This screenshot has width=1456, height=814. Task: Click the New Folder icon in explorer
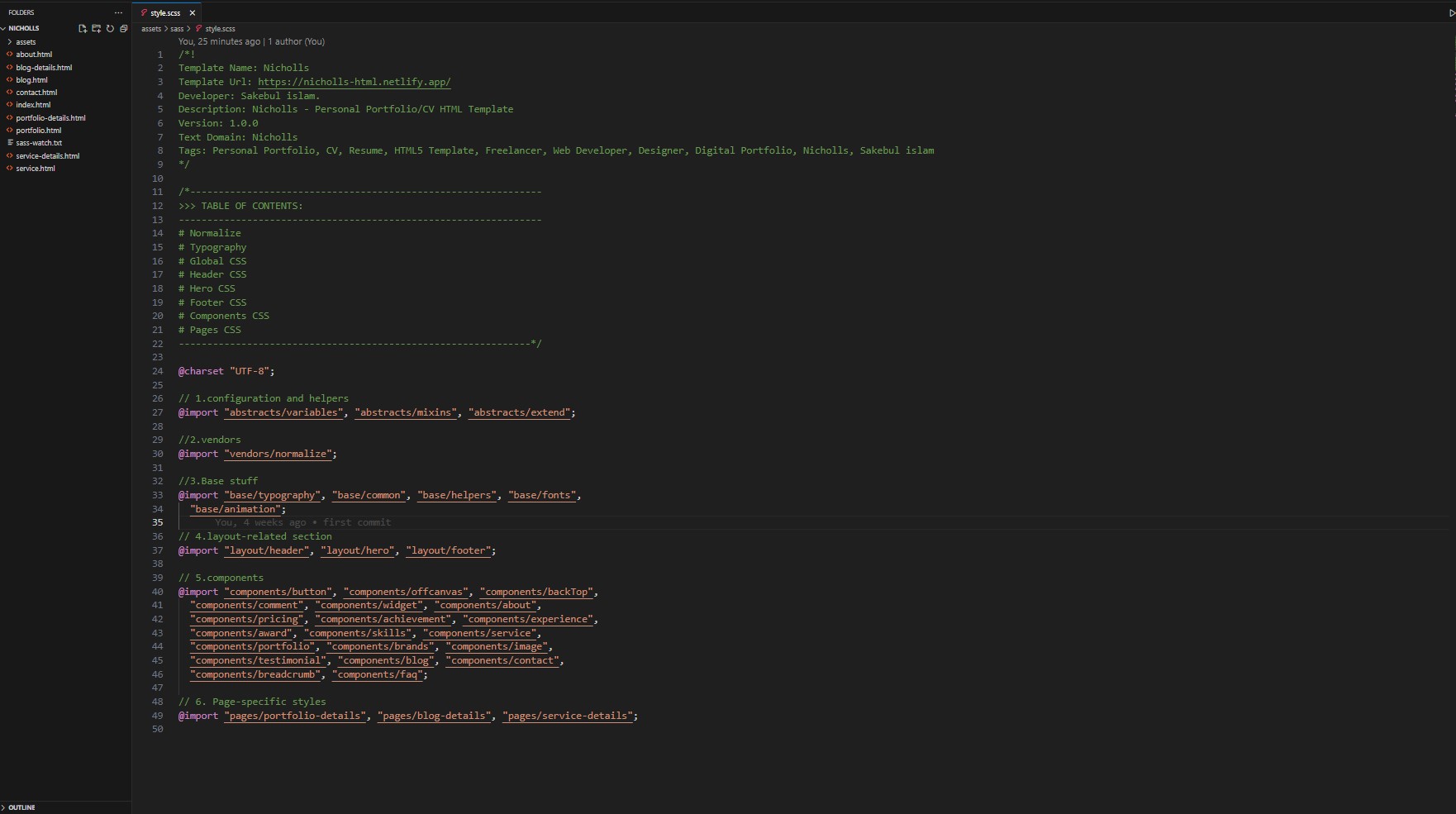click(x=96, y=28)
